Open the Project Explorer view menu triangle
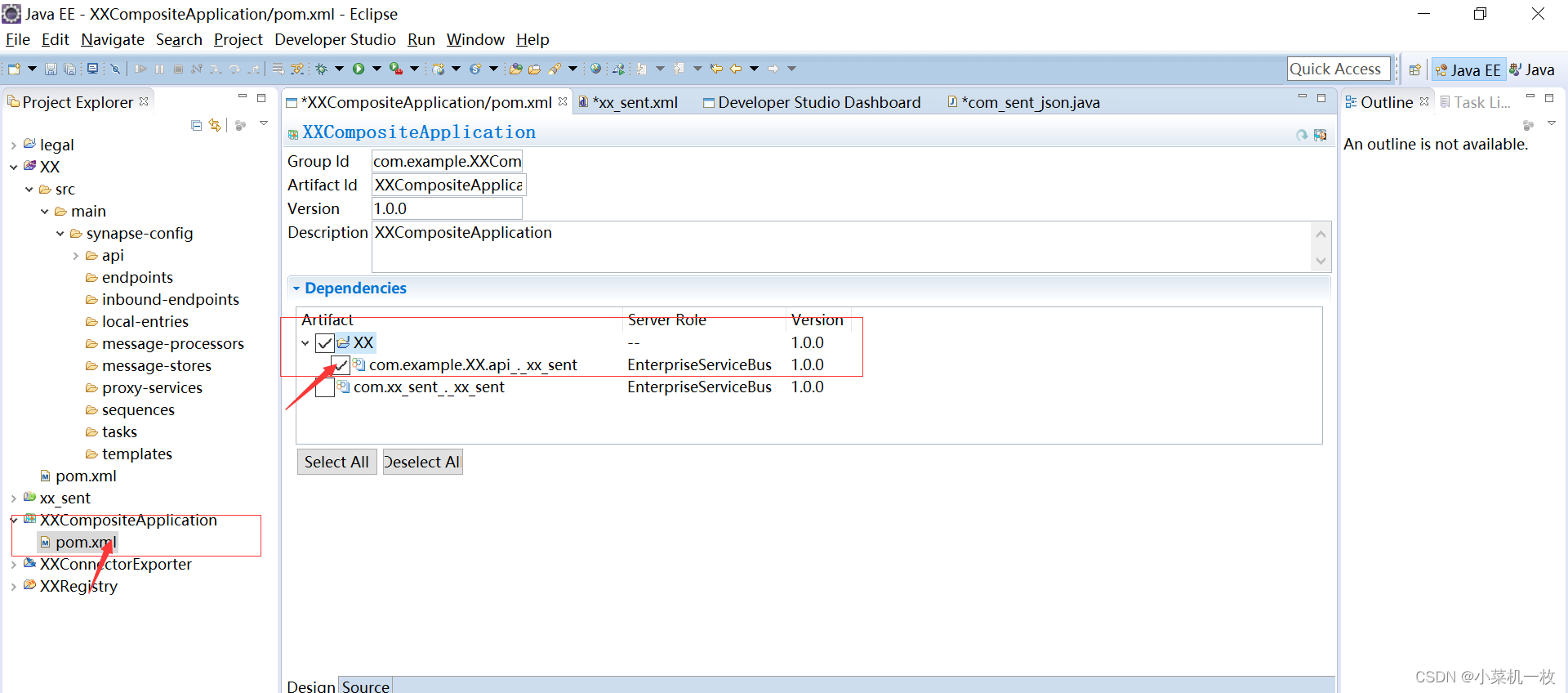Screen dimensions: 1568x693 tap(264, 124)
